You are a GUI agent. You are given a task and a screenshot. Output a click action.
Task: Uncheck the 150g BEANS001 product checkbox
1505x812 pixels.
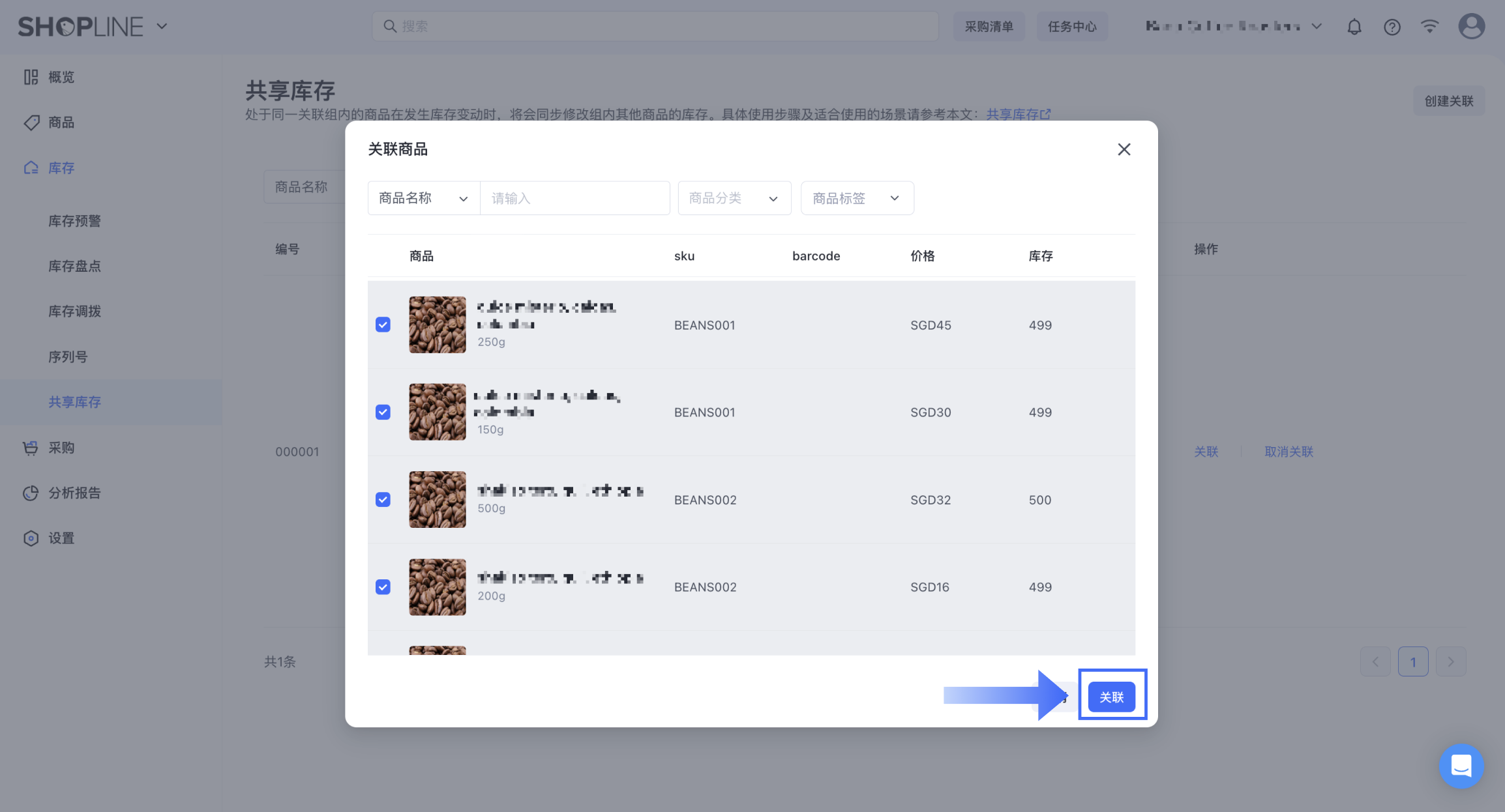(383, 413)
